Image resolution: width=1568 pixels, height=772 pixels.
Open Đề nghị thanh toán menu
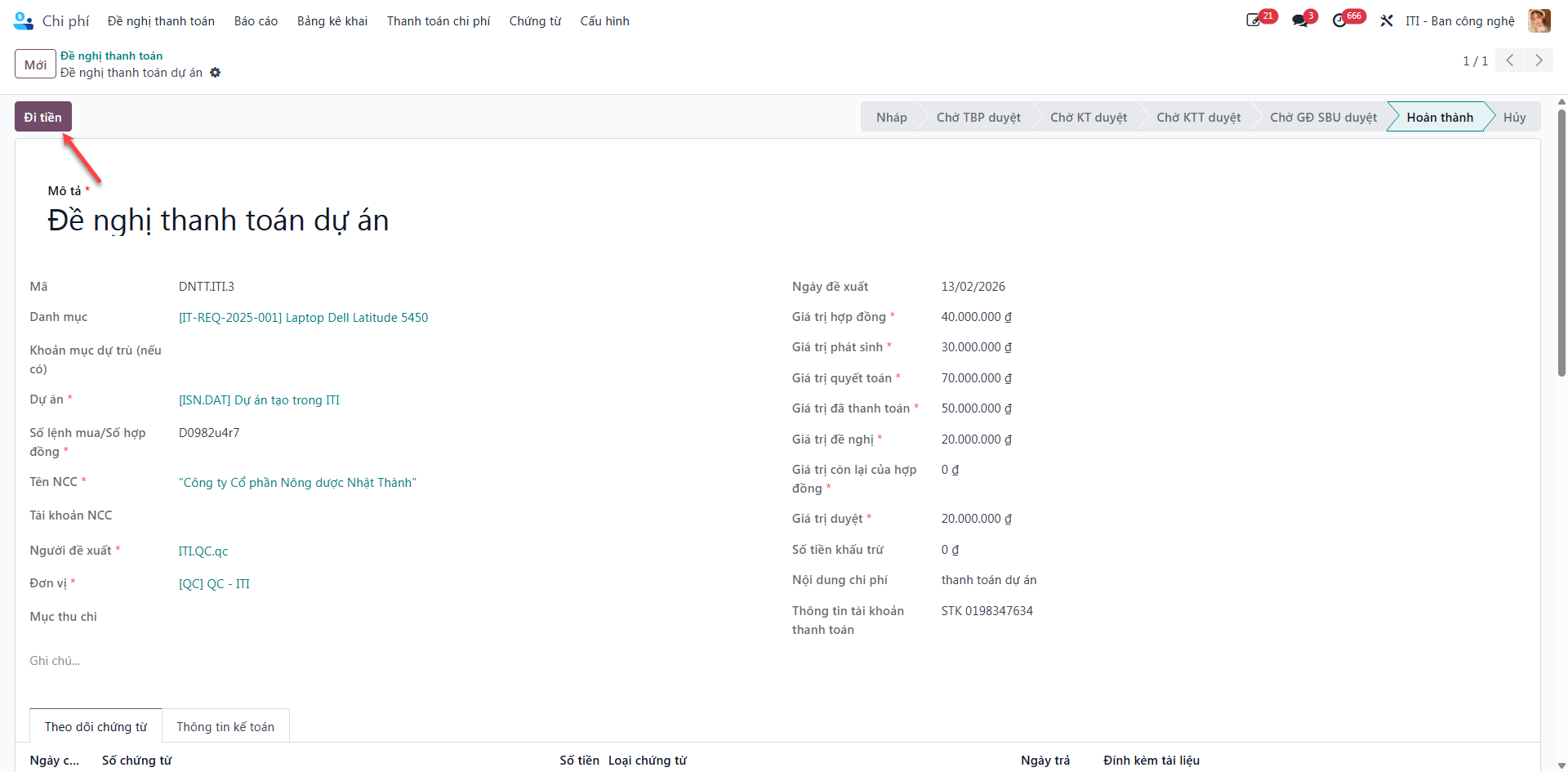161,21
